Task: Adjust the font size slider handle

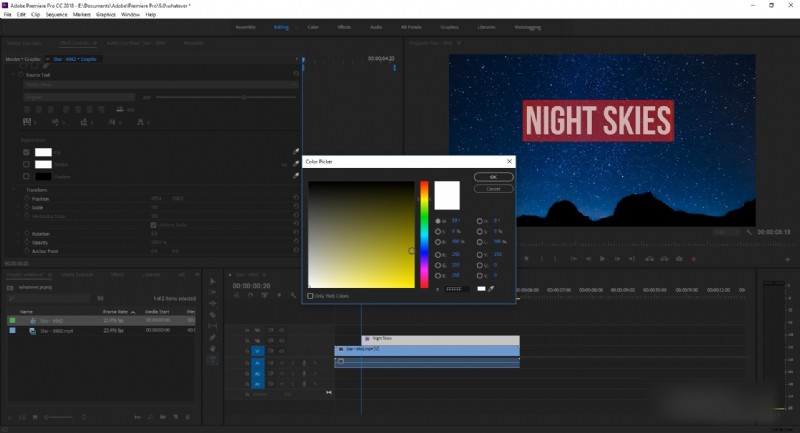Action: tap(244, 97)
